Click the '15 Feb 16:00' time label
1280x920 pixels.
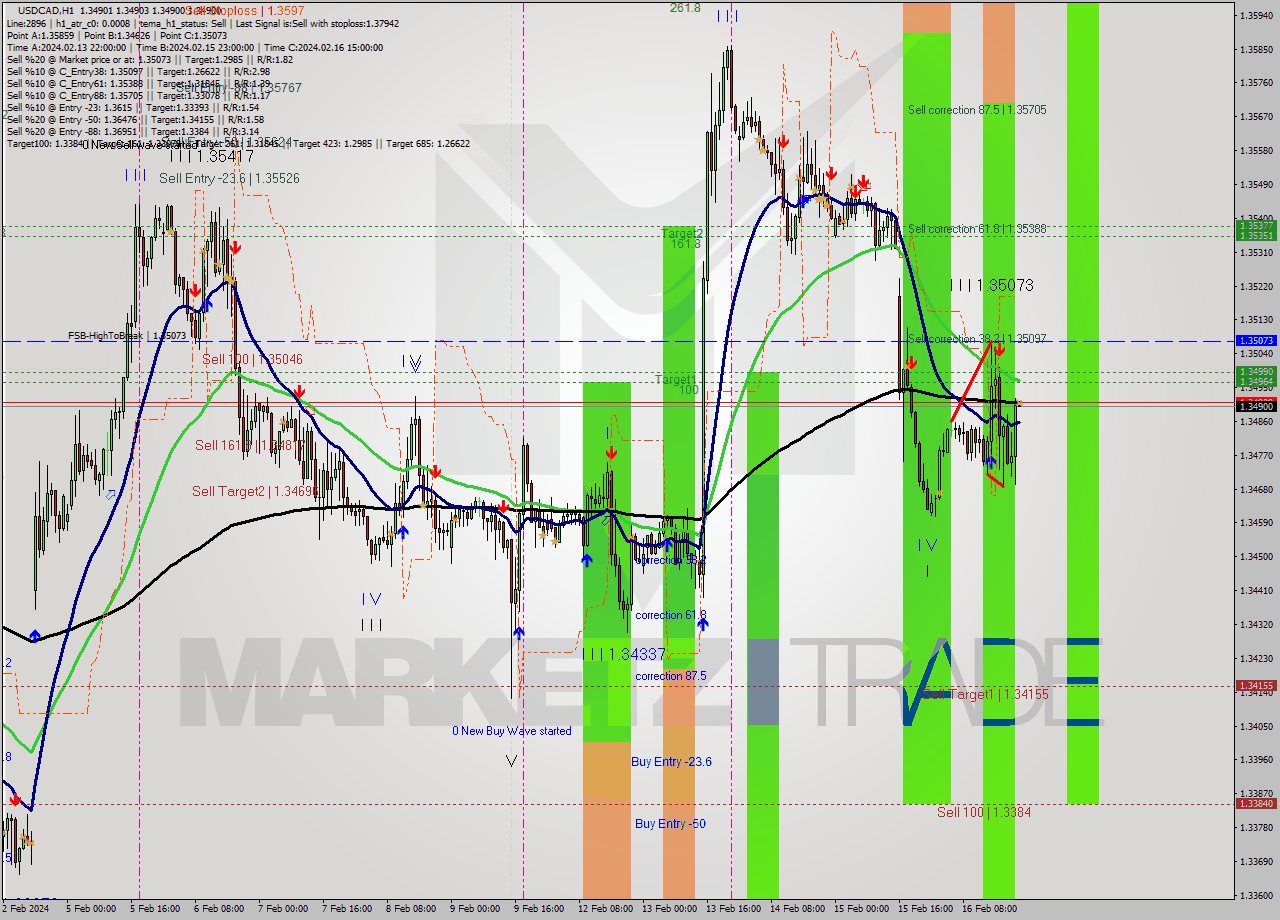pos(924,909)
